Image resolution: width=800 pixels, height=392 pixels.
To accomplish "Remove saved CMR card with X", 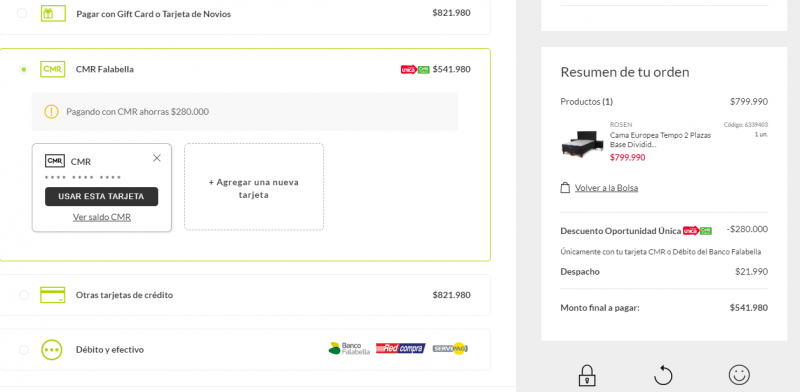I will pos(157,158).
